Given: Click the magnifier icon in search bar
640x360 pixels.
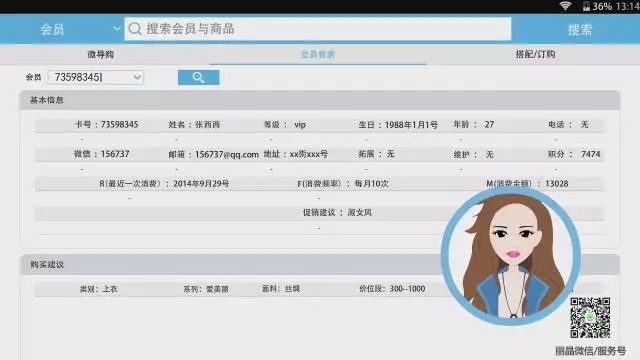Looking at the screenshot, I should pos(135,29).
